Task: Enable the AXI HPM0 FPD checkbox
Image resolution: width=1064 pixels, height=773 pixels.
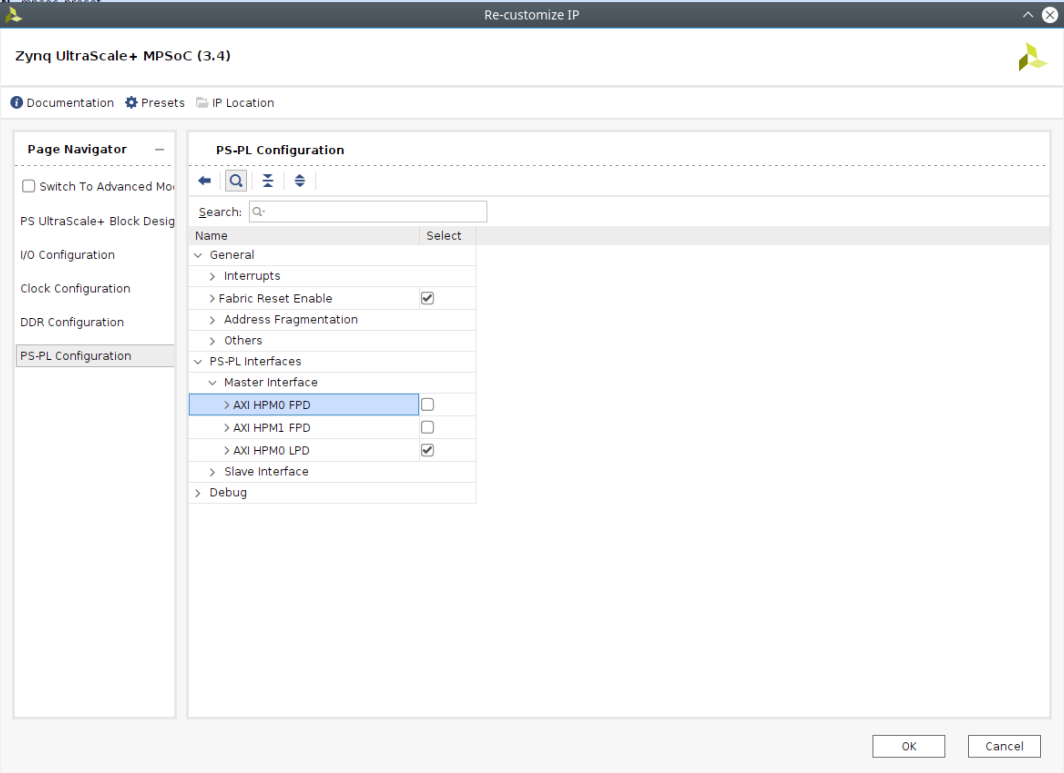Action: (428, 405)
